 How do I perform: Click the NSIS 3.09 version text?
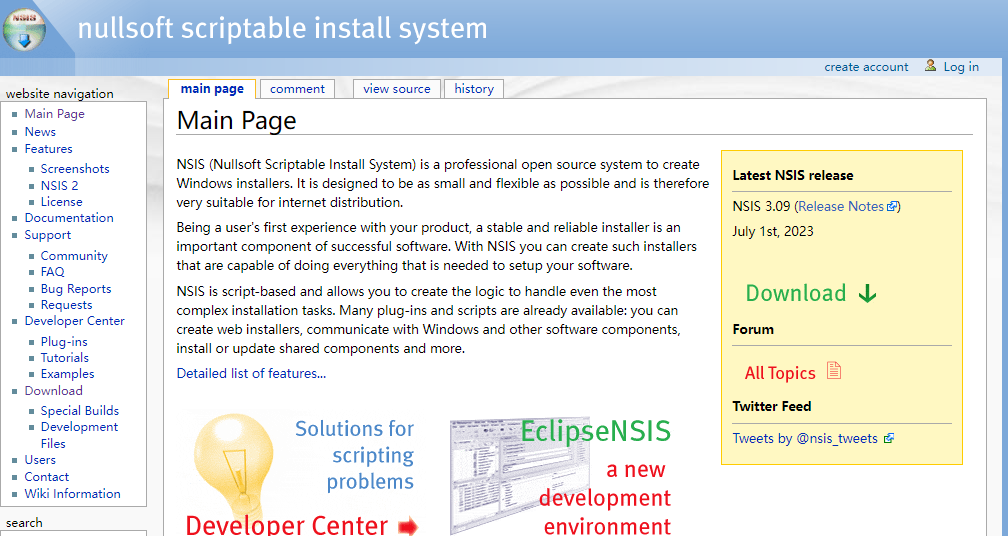tap(762, 206)
